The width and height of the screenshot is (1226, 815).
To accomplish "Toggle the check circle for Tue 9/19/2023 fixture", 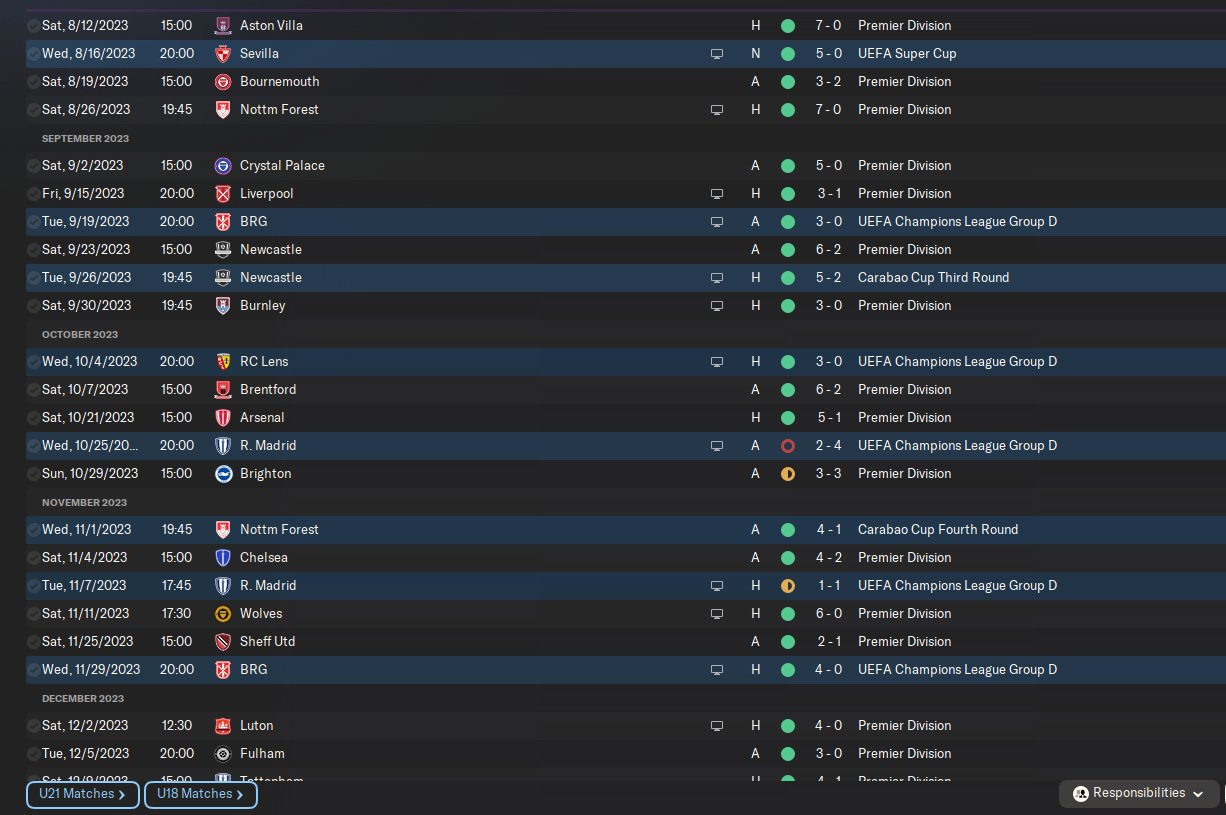I will (x=34, y=221).
